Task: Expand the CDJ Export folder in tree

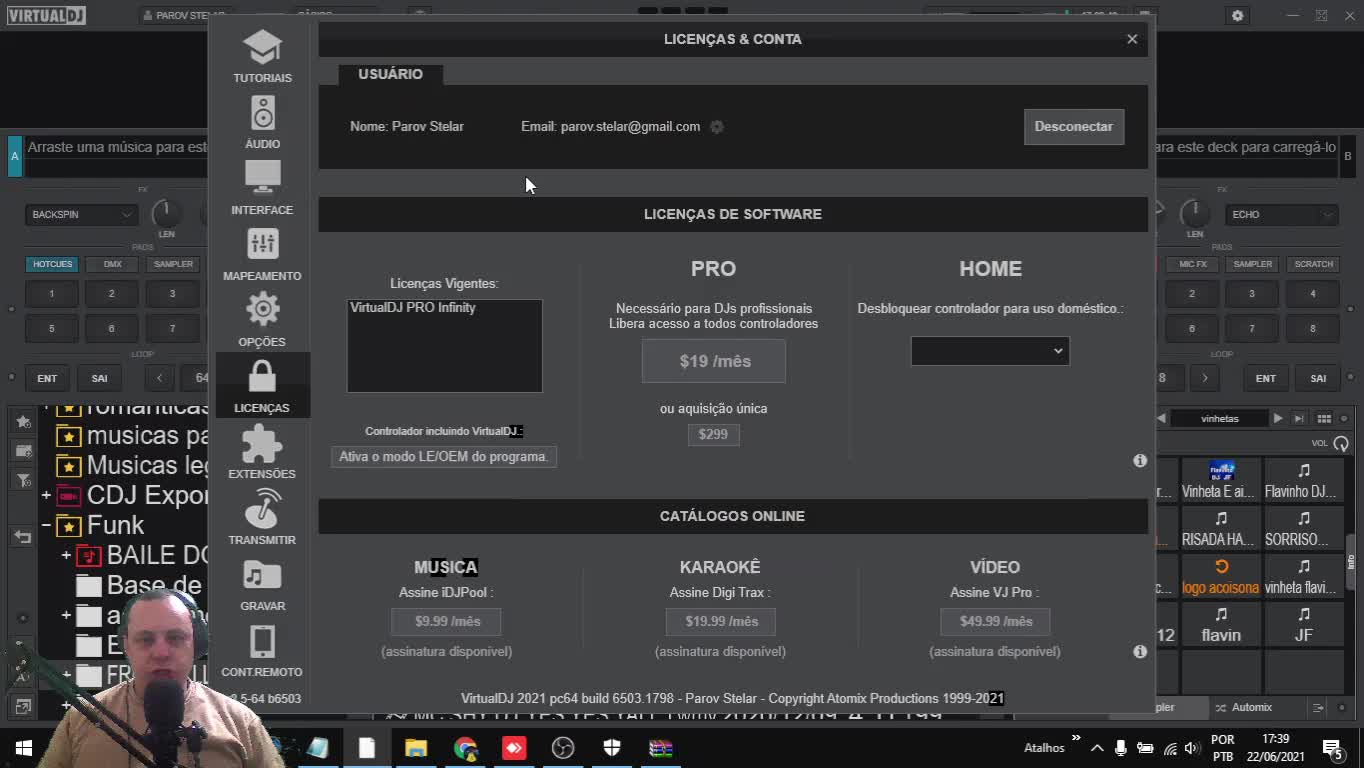Action: [46, 495]
